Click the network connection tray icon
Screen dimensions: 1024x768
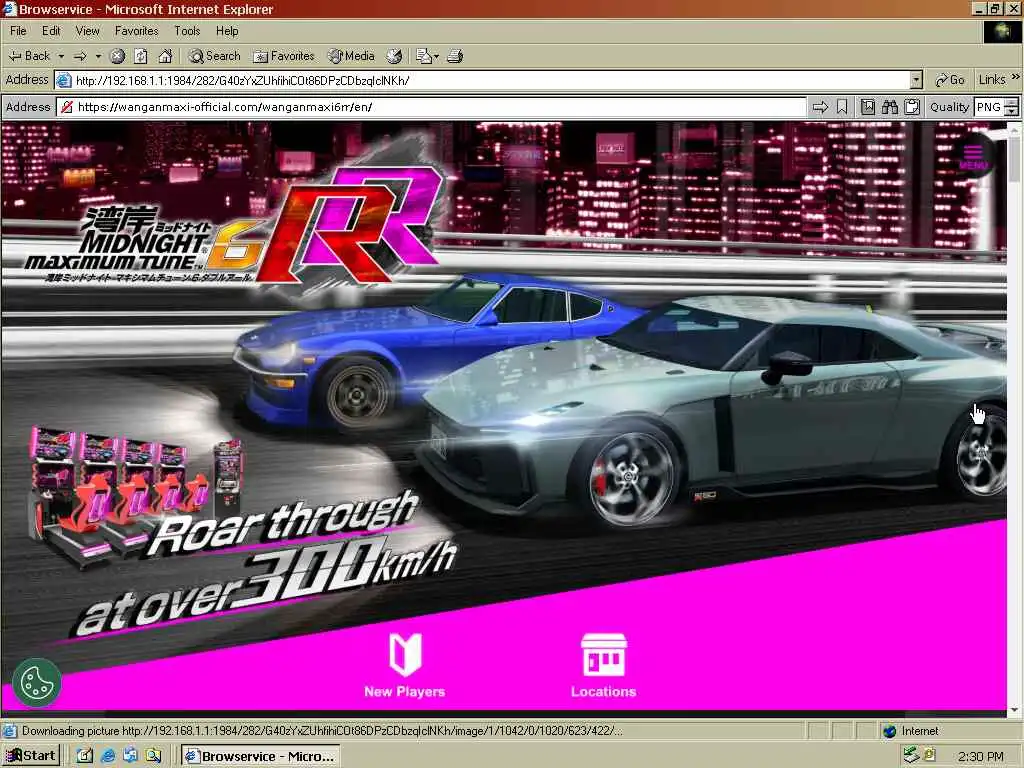coord(911,756)
